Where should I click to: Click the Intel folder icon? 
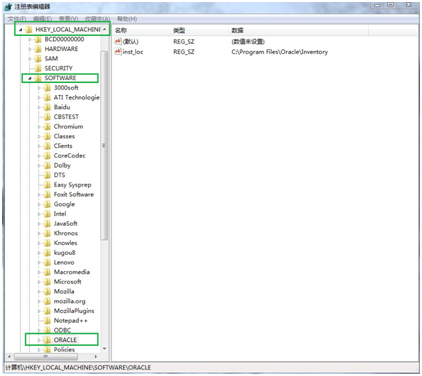47,214
